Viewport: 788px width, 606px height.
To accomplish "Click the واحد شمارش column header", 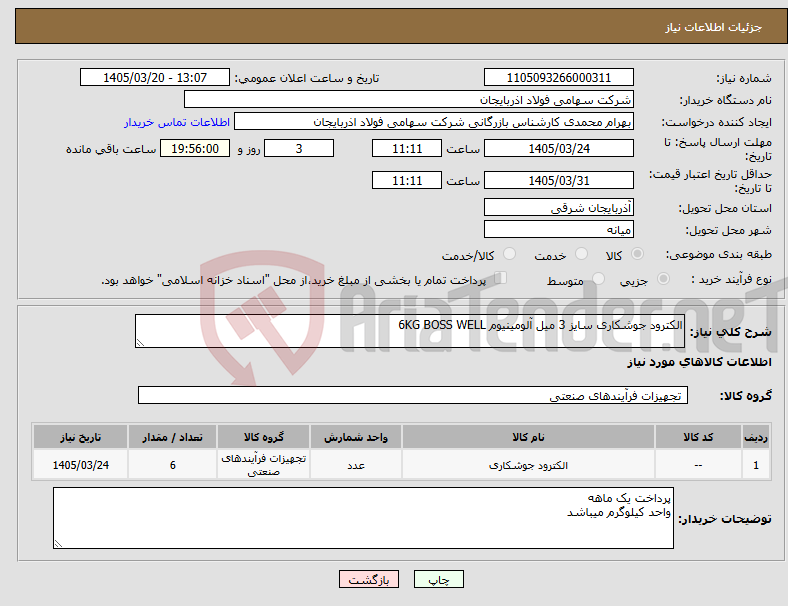I will 356,437.
